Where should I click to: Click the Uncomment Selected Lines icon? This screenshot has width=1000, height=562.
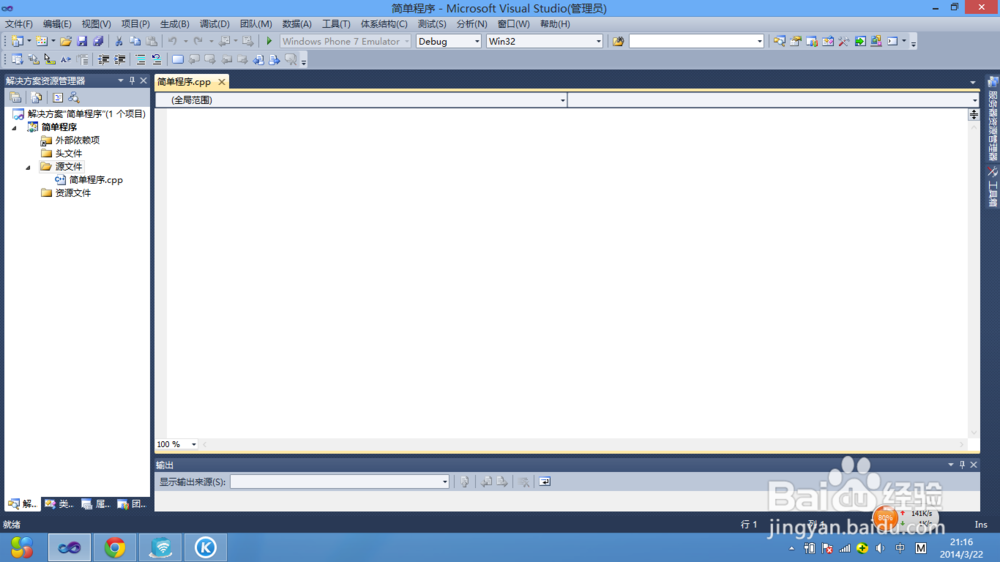click(x=156, y=60)
